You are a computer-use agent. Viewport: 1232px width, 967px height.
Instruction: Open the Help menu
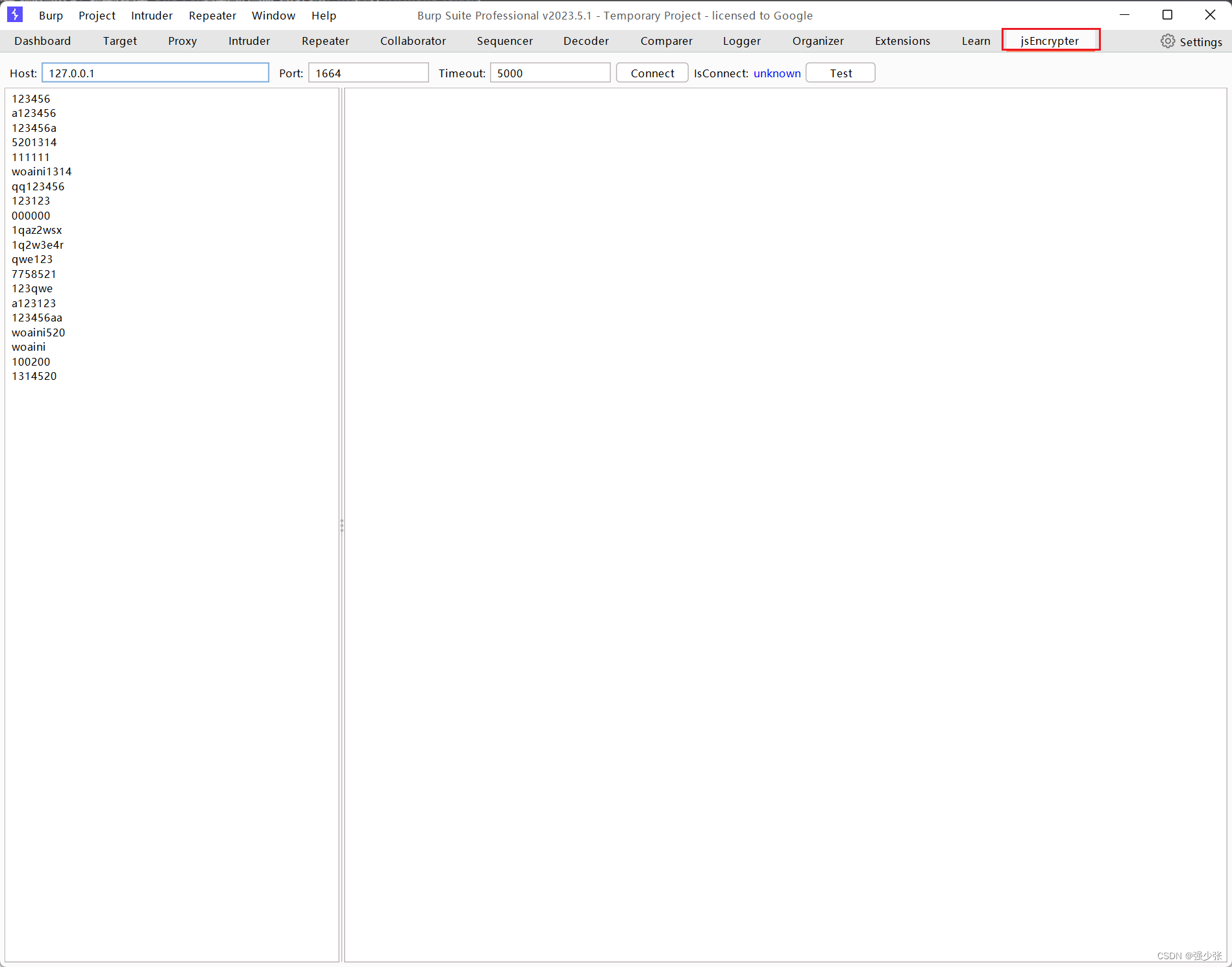click(x=323, y=16)
